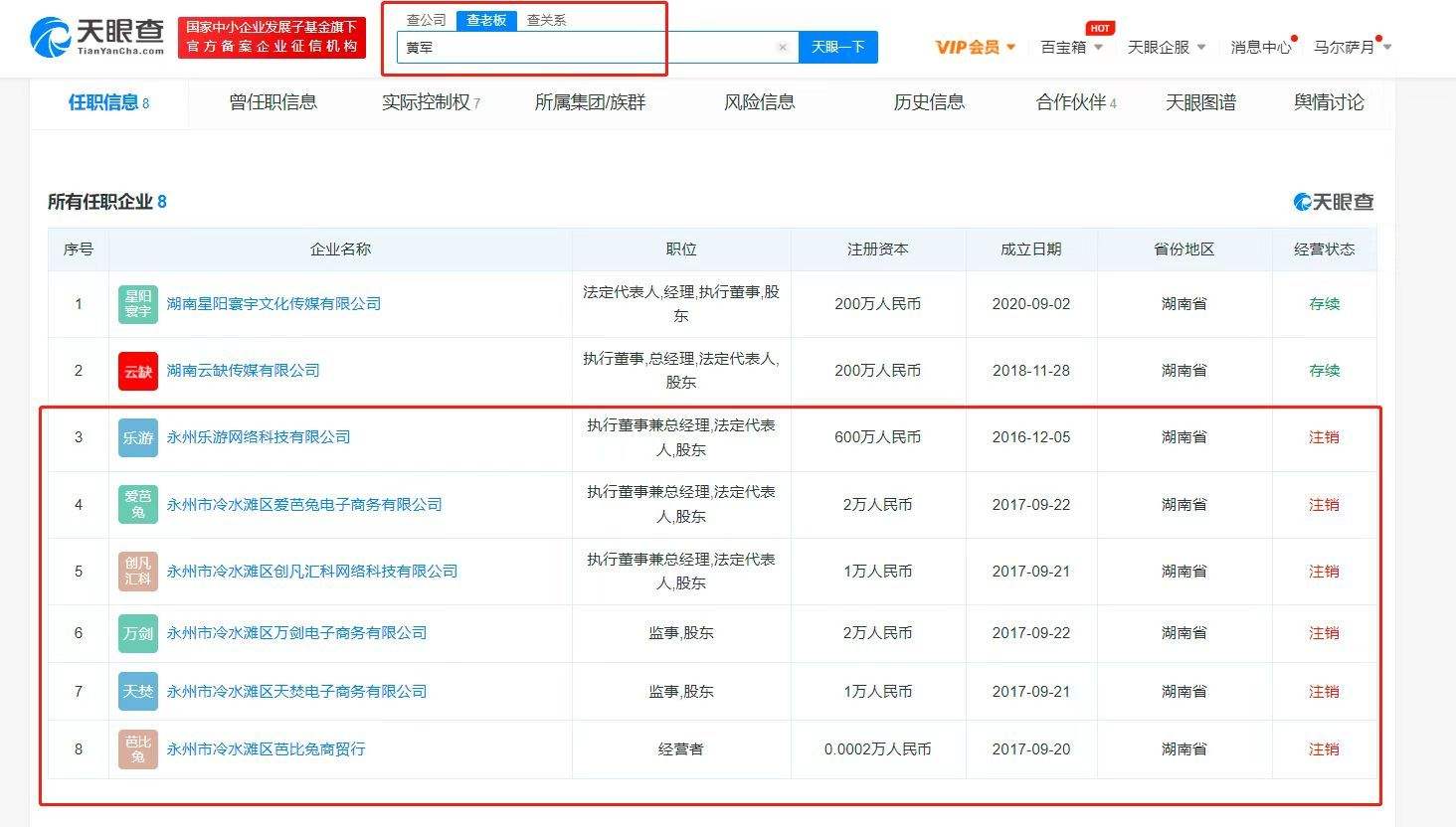The height and width of the screenshot is (827, 1456).
Task: Clear the search box with X icon
Action: [782, 47]
